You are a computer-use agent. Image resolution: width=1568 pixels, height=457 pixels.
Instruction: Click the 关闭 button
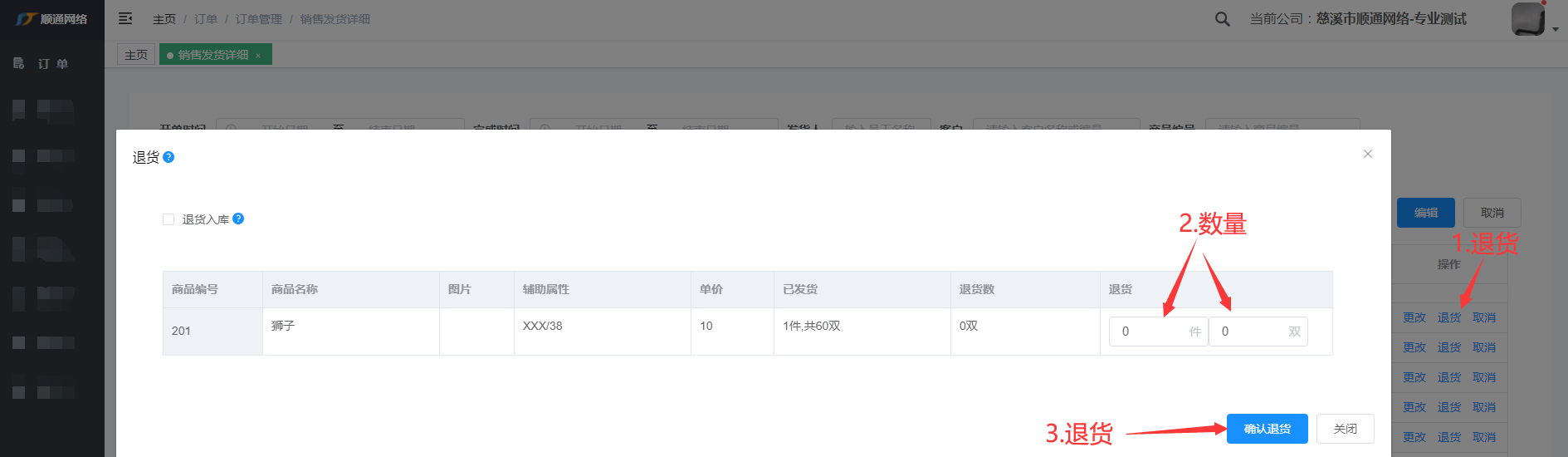1345,429
